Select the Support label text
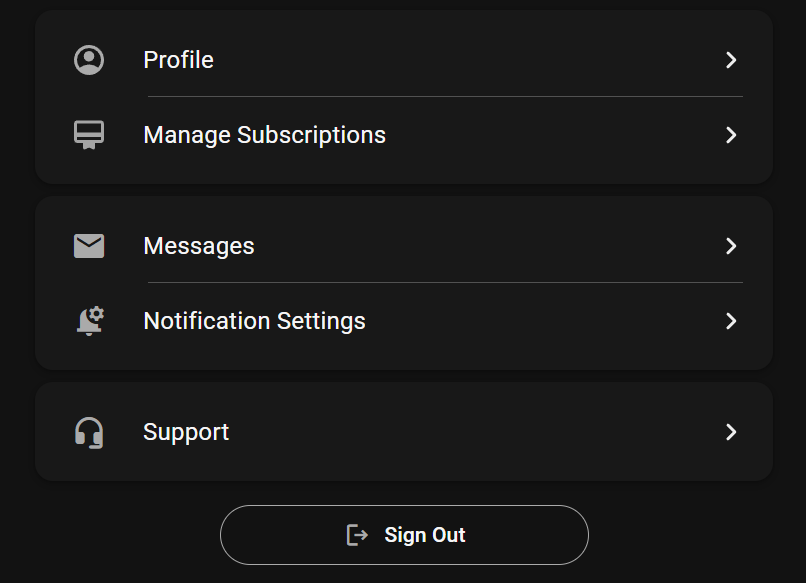 [x=186, y=432]
